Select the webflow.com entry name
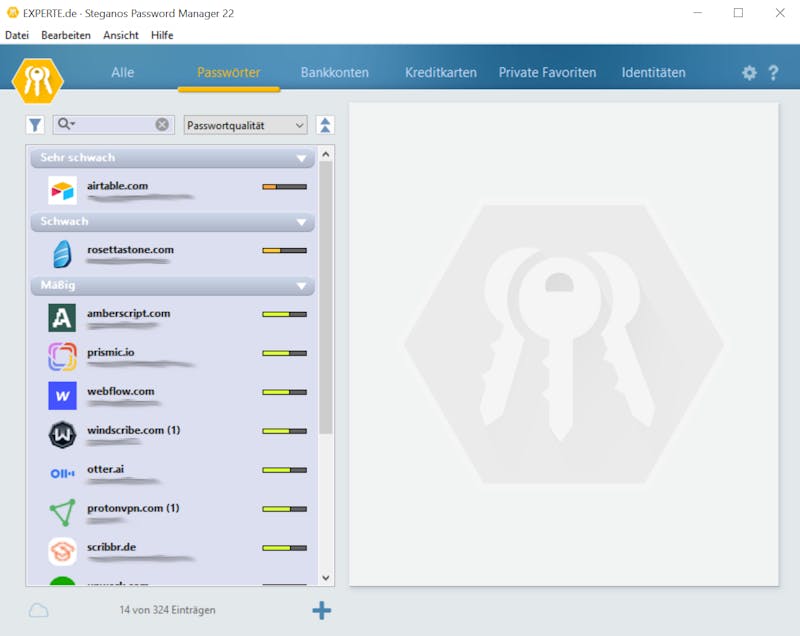 121,391
